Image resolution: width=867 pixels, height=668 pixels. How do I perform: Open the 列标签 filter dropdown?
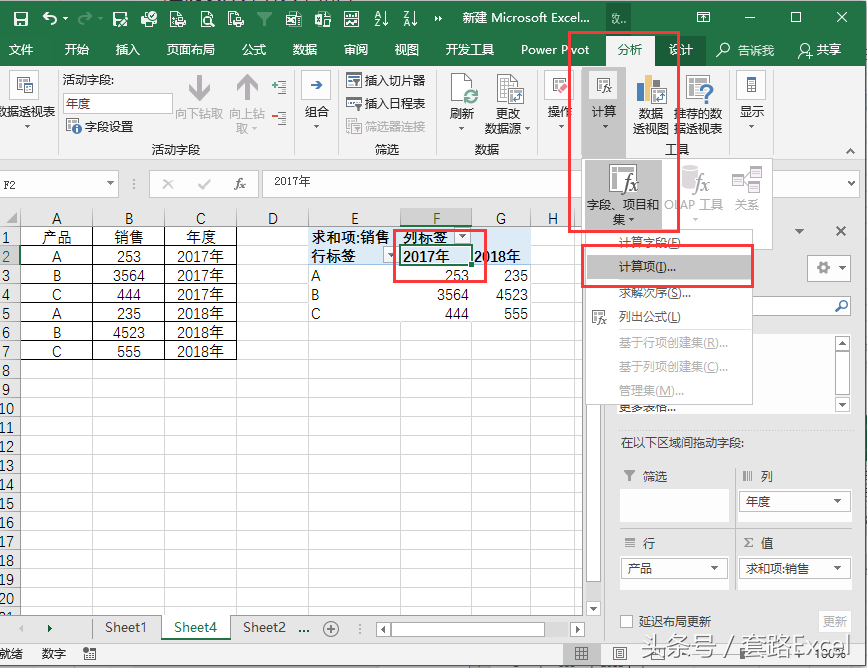pyautogui.click(x=462, y=237)
